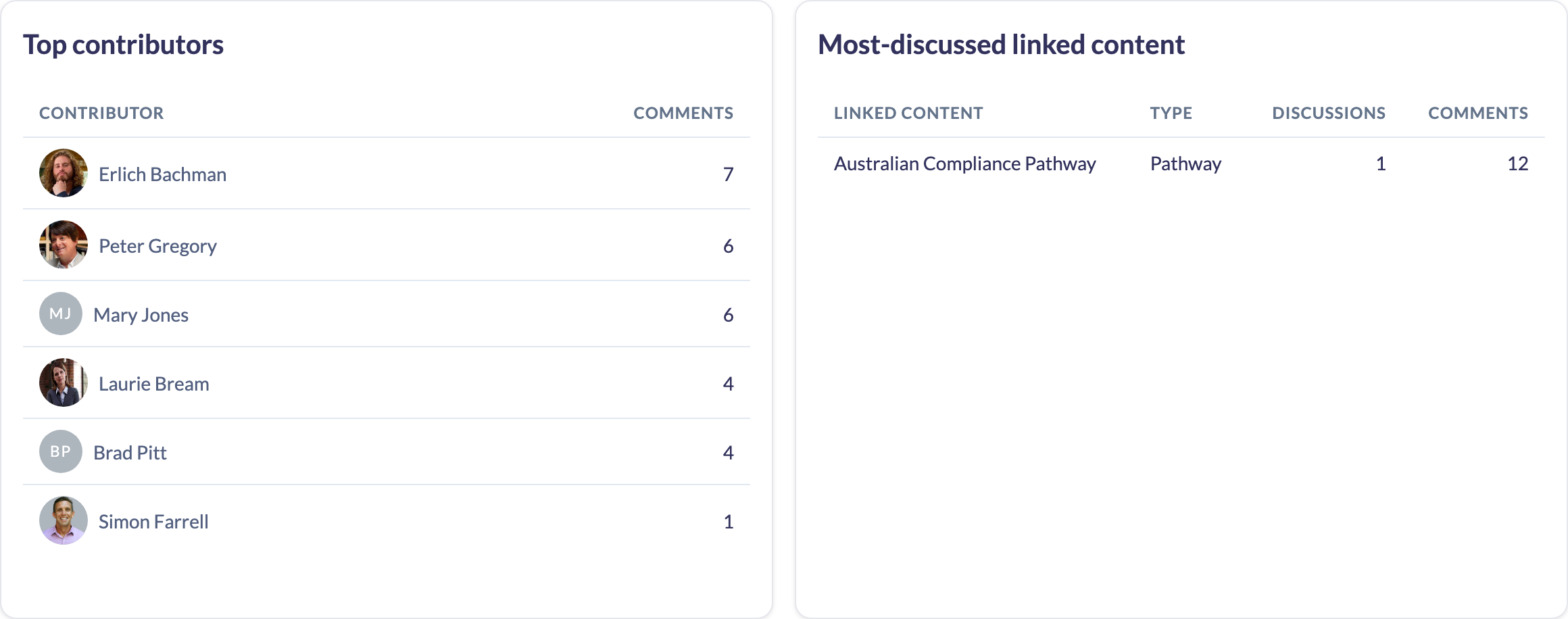Click the Comments header in linked content table
Screen dimensions: 1568x619
[1478, 113]
